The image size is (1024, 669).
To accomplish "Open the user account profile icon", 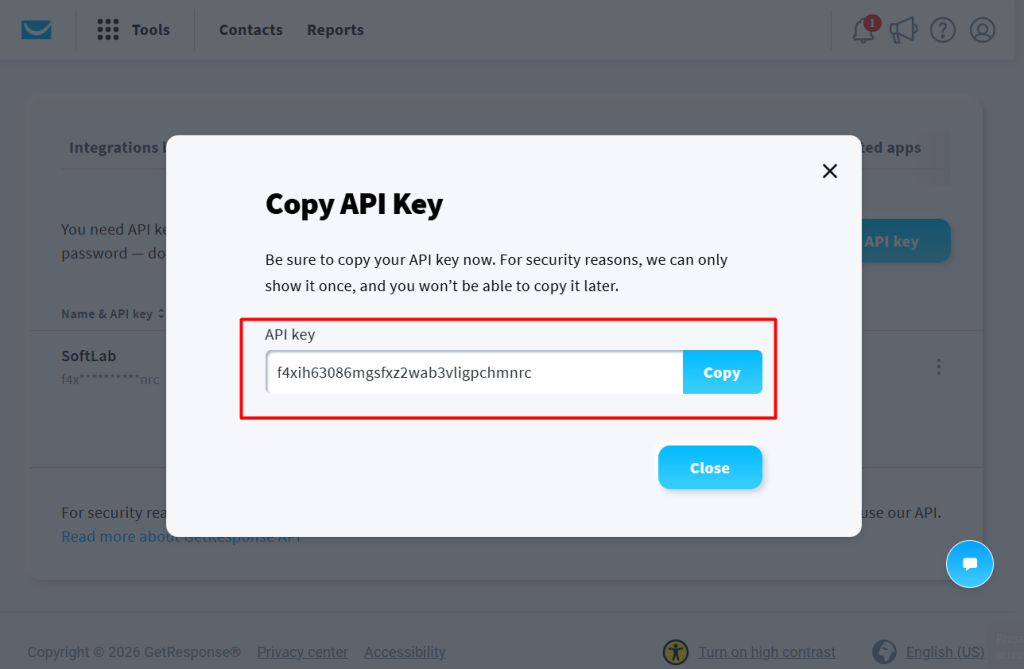I will [x=982, y=30].
